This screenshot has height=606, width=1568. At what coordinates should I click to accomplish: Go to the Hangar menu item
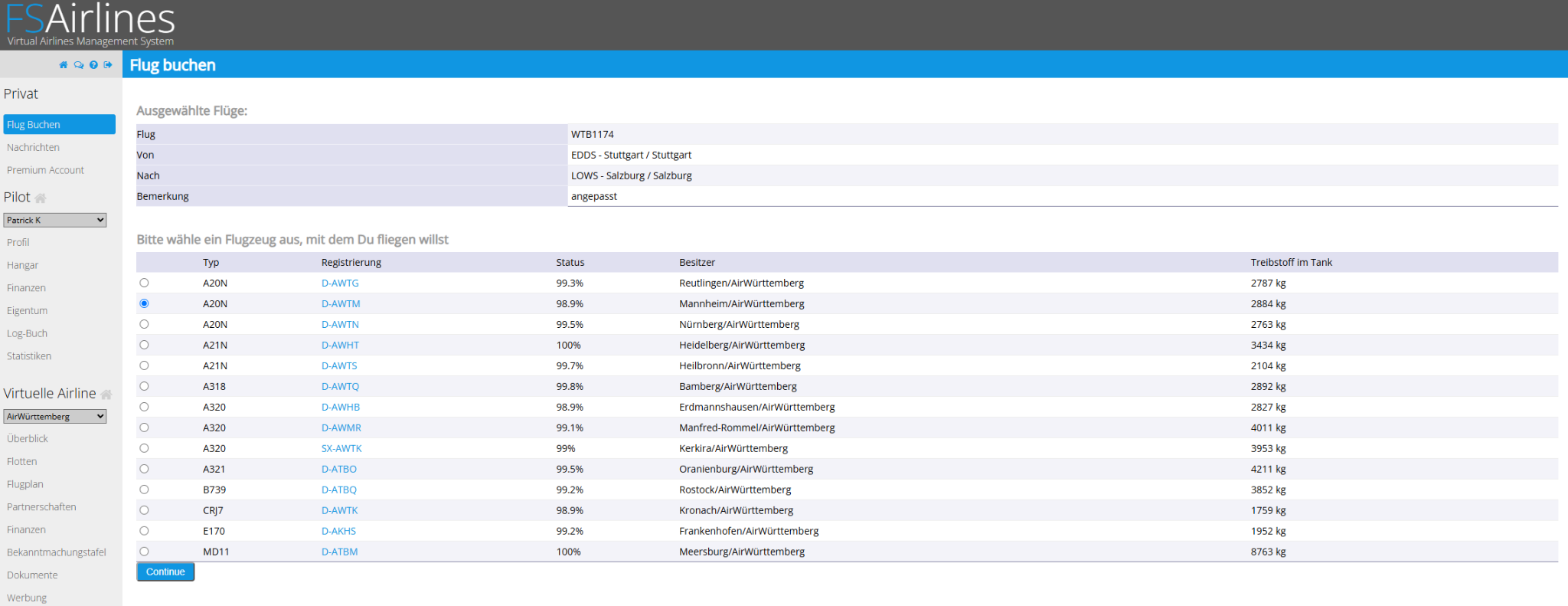click(x=22, y=265)
